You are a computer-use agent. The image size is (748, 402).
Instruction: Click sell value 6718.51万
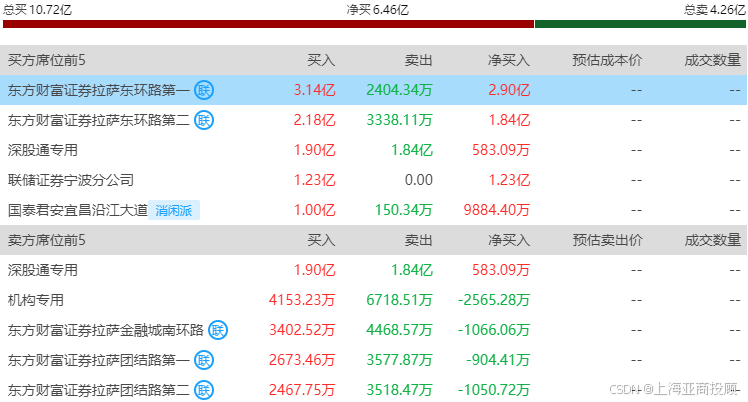pos(399,300)
